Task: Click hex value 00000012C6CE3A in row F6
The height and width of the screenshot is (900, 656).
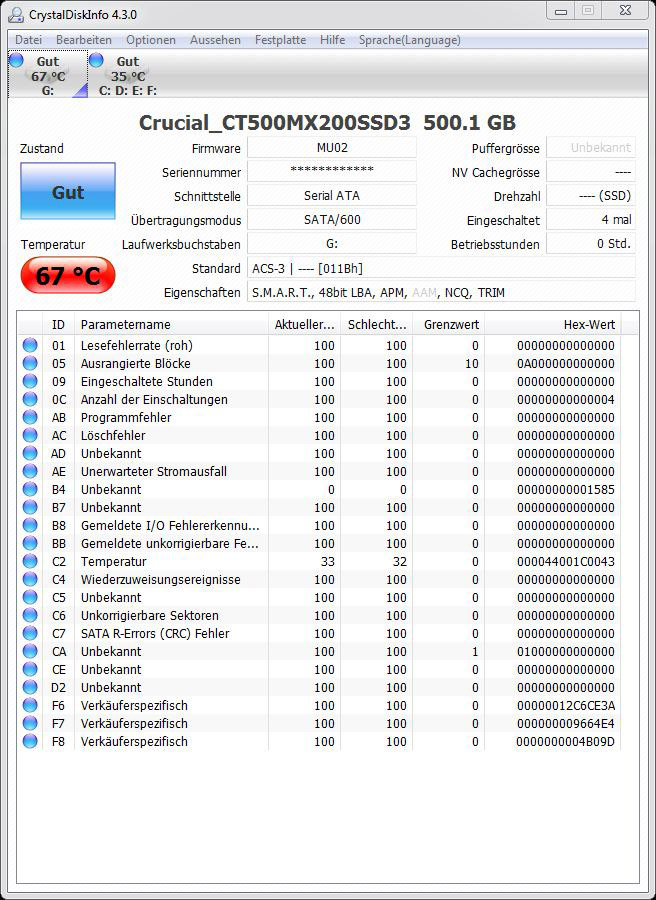Action: [x=565, y=705]
